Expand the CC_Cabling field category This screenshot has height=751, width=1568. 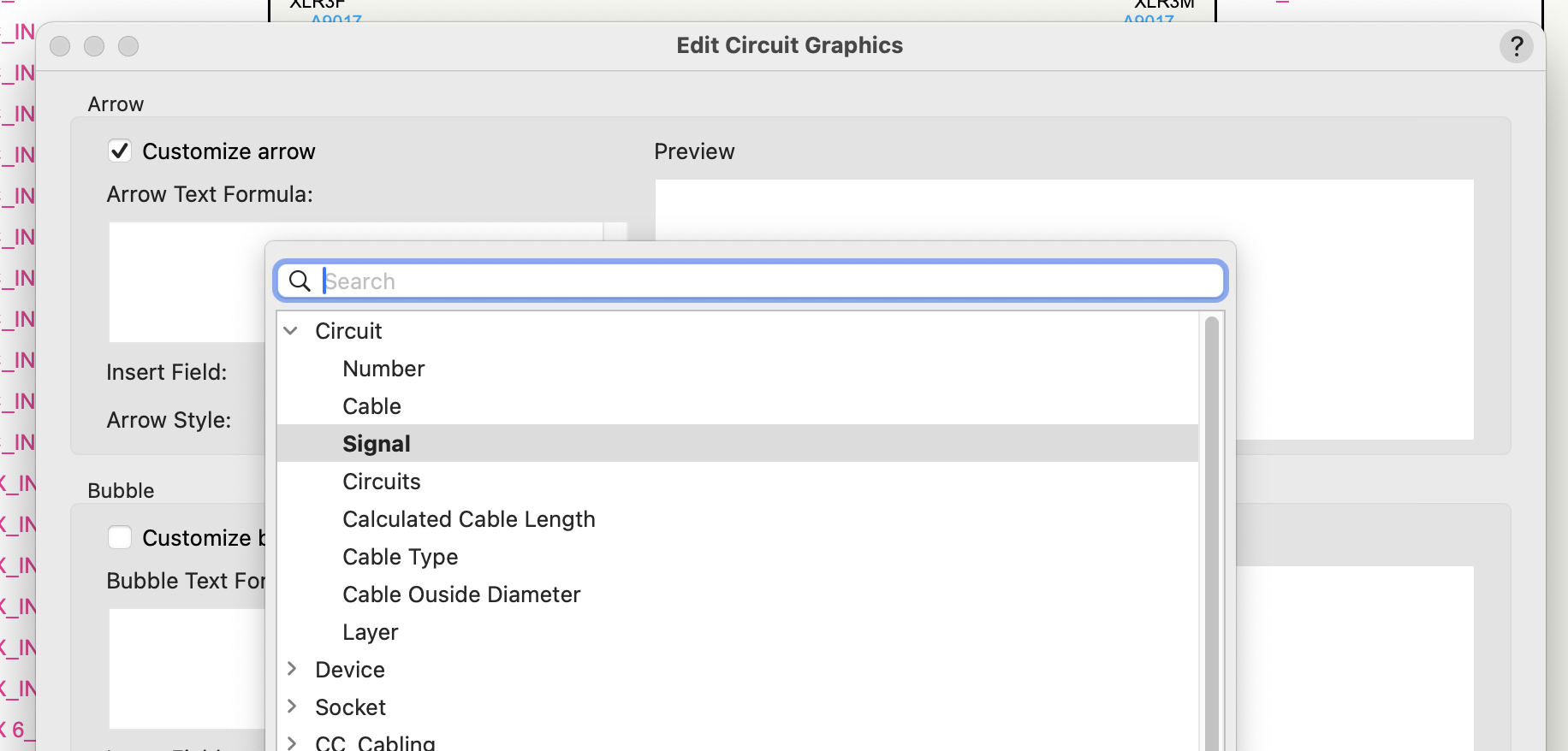[293, 742]
